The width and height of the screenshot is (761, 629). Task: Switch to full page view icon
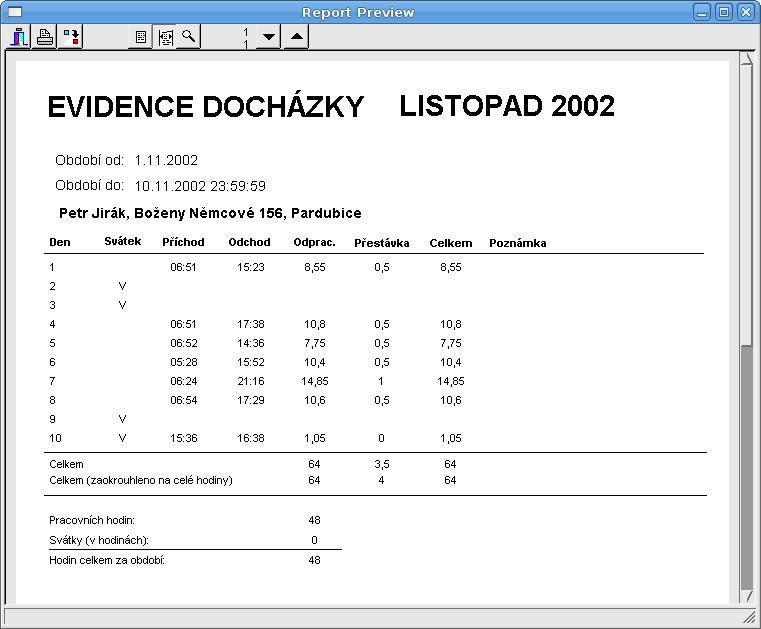[x=141, y=37]
